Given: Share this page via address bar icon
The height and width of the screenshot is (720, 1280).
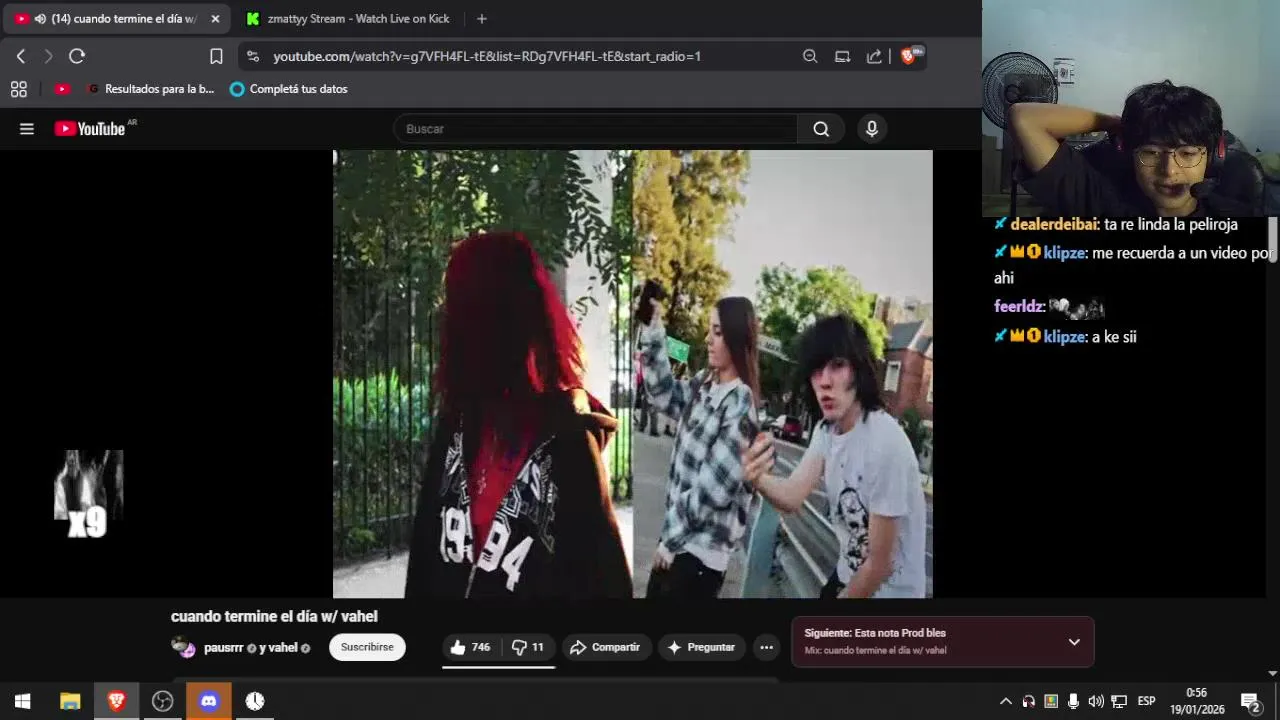Looking at the screenshot, I should pyautogui.click(x=874, y=56).
